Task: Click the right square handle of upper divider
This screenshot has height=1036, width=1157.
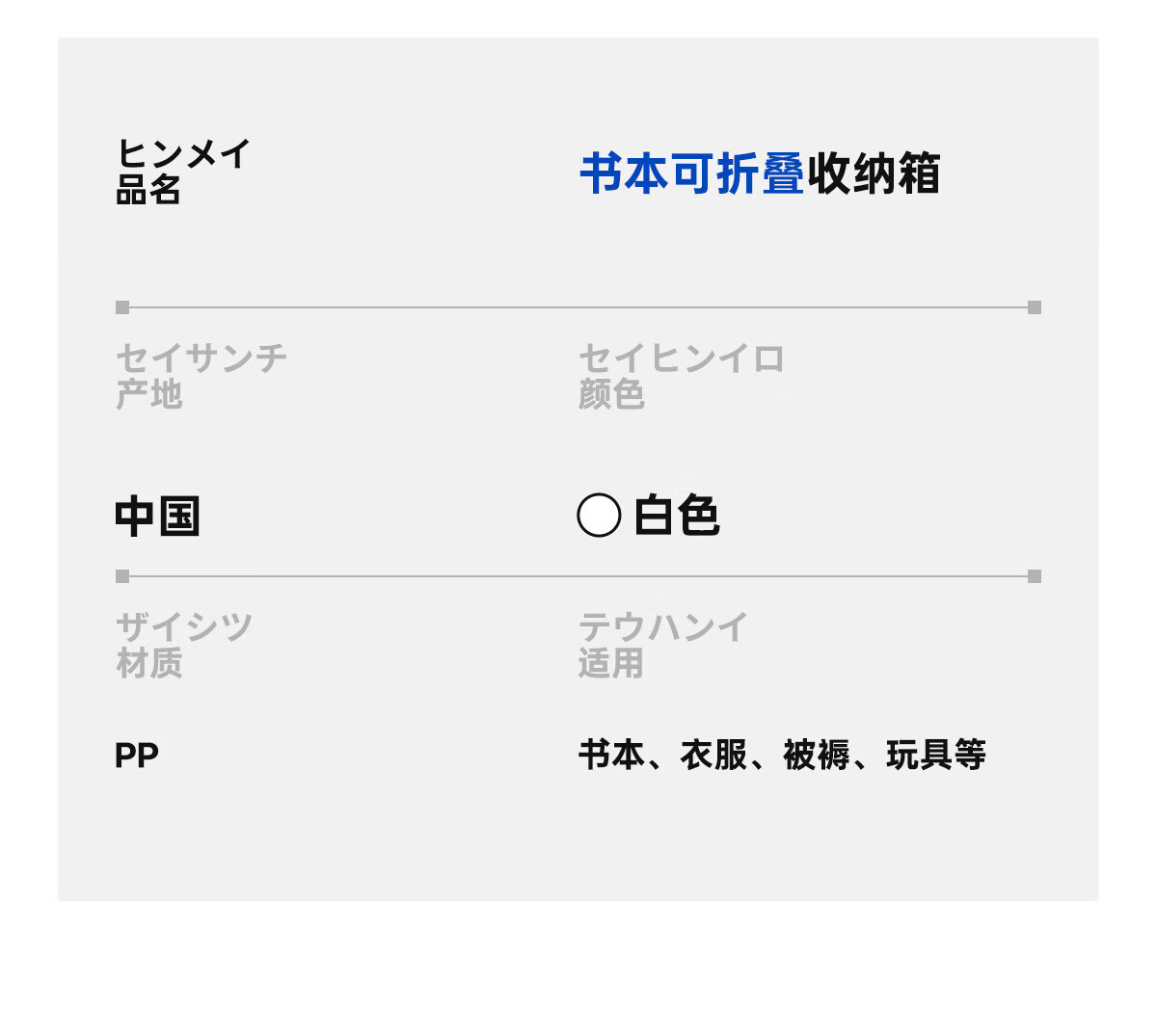Action: (x=1035, y=307)
